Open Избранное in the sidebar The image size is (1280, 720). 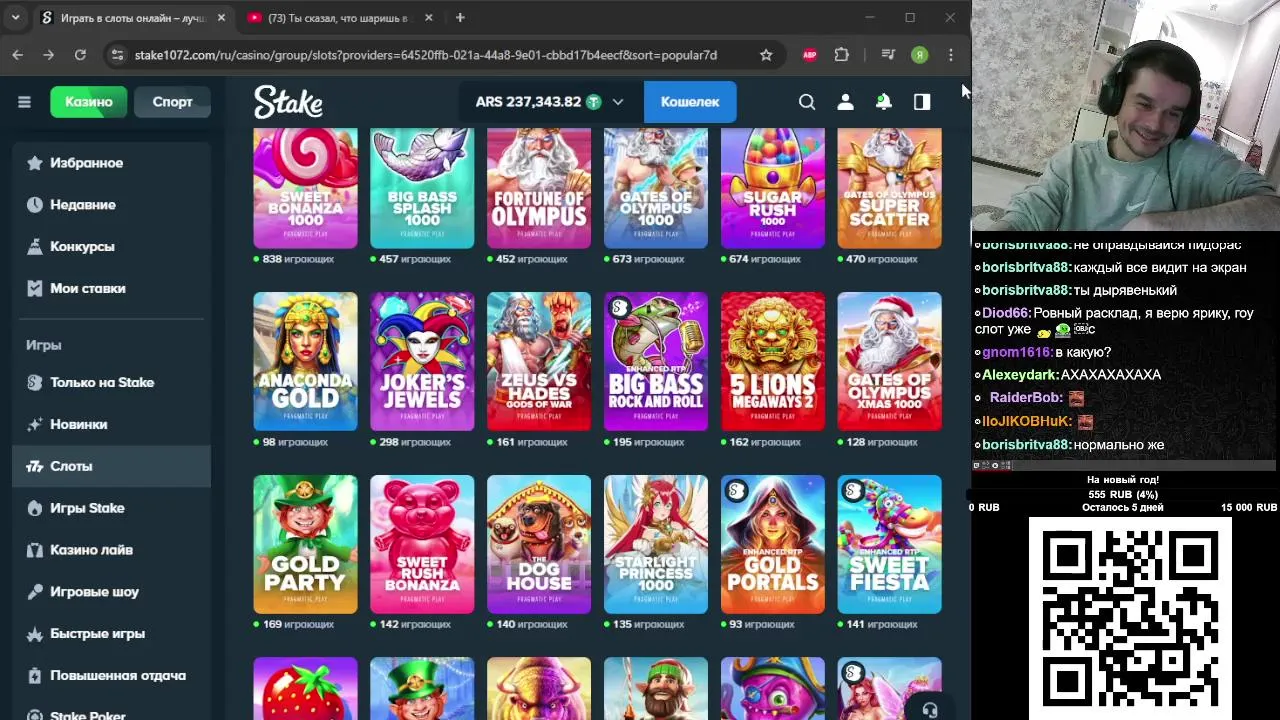(x=111, y=163)
